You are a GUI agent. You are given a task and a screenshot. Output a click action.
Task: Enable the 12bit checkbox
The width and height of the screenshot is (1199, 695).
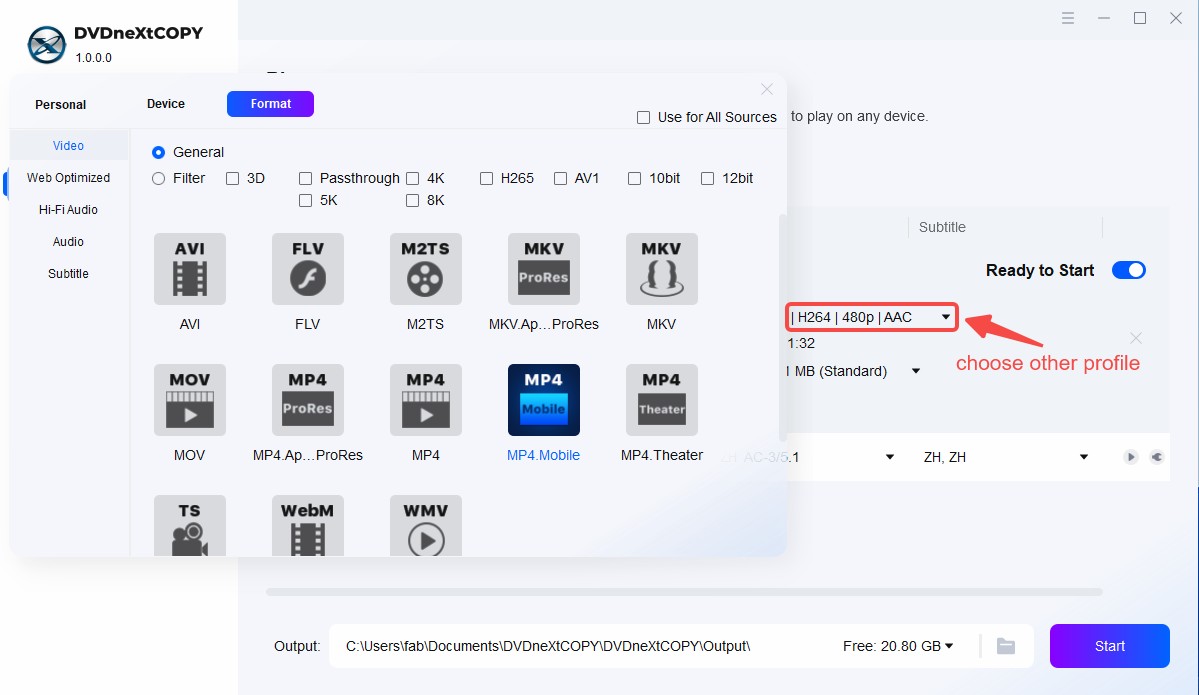[x=707, y=178]
